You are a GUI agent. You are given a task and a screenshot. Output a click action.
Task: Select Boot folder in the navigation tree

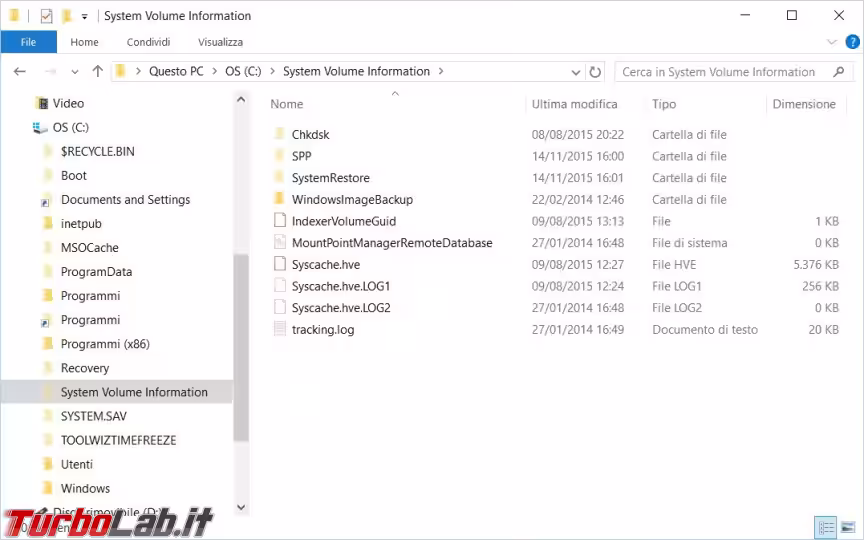click(74, 176)
